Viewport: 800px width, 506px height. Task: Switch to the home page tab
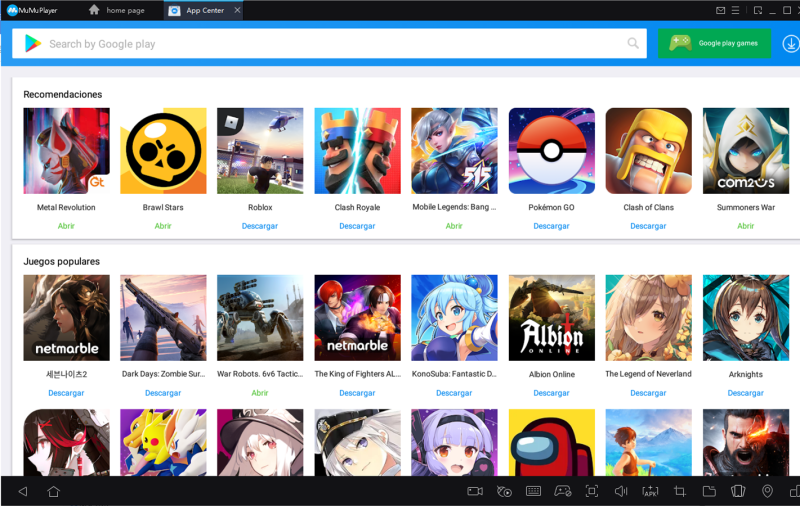[116, 10]
